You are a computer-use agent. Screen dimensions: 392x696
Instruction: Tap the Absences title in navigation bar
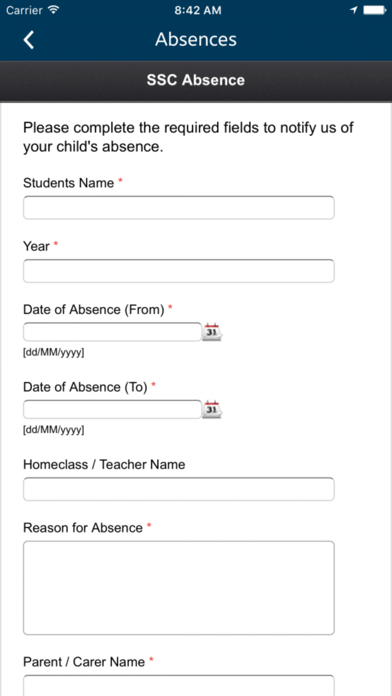tap(196, 40)
